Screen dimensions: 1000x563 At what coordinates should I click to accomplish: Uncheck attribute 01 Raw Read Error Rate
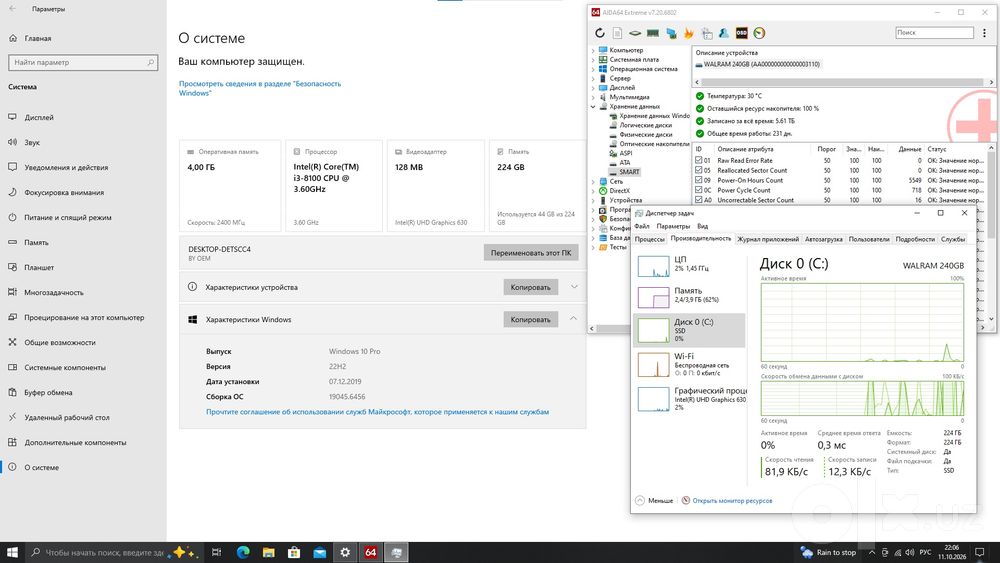click(x=698, y=161)
